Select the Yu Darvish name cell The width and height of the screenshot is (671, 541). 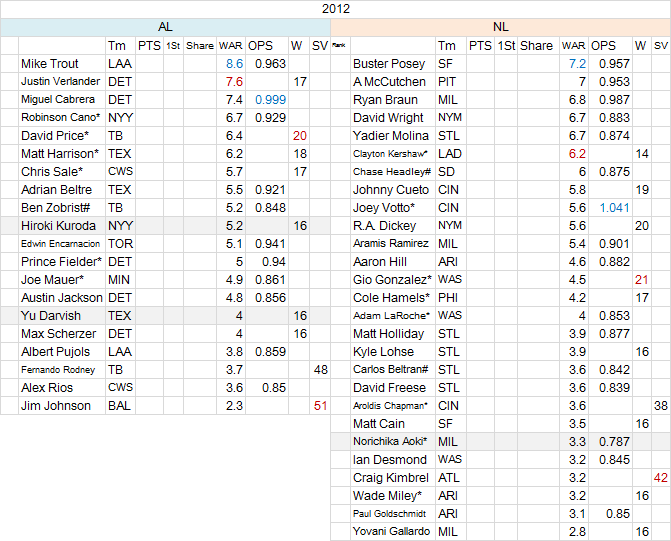[62, 315]
